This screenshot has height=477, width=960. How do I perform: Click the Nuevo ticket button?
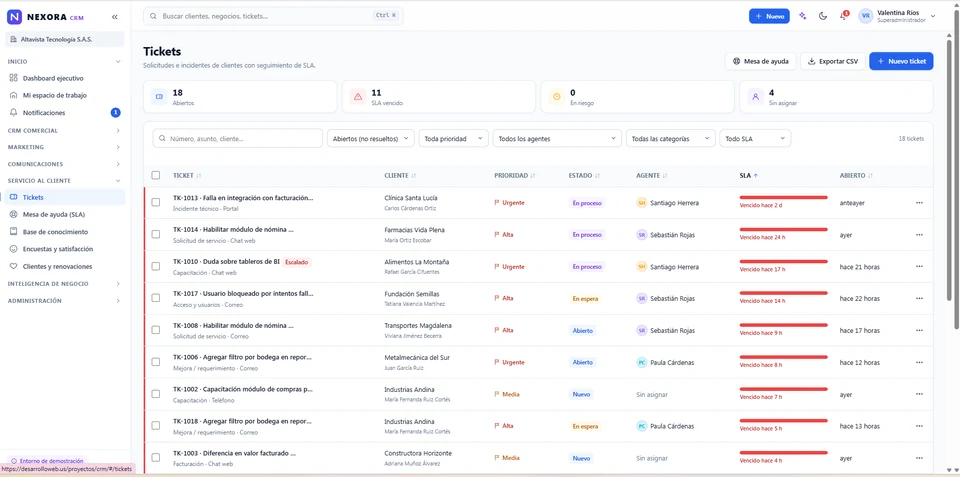(901, 61)
